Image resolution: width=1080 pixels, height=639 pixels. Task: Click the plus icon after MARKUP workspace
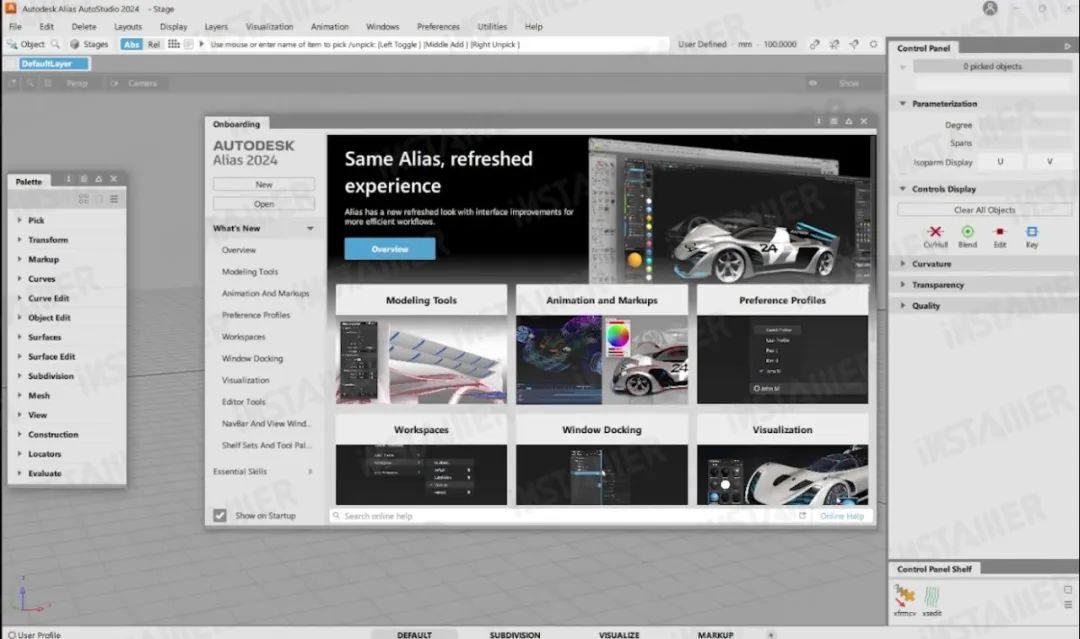coord(771,635)
